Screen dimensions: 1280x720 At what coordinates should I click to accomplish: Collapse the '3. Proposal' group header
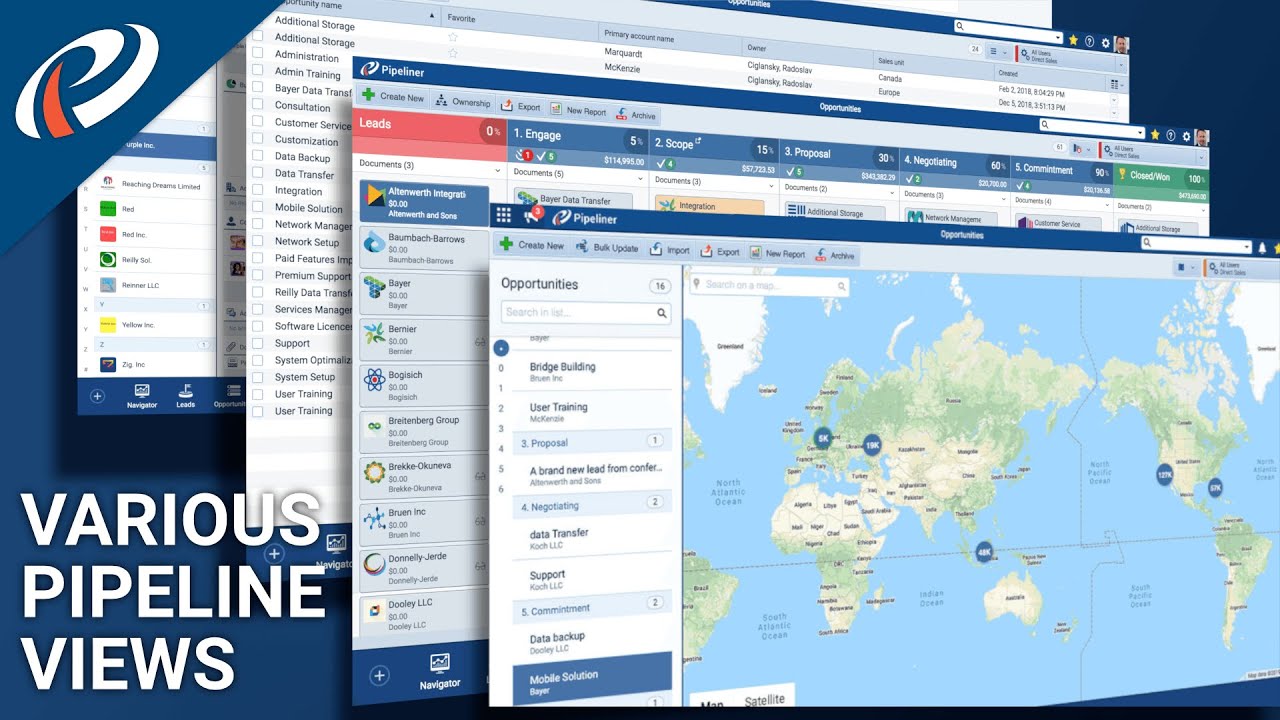tap(592, 442)
